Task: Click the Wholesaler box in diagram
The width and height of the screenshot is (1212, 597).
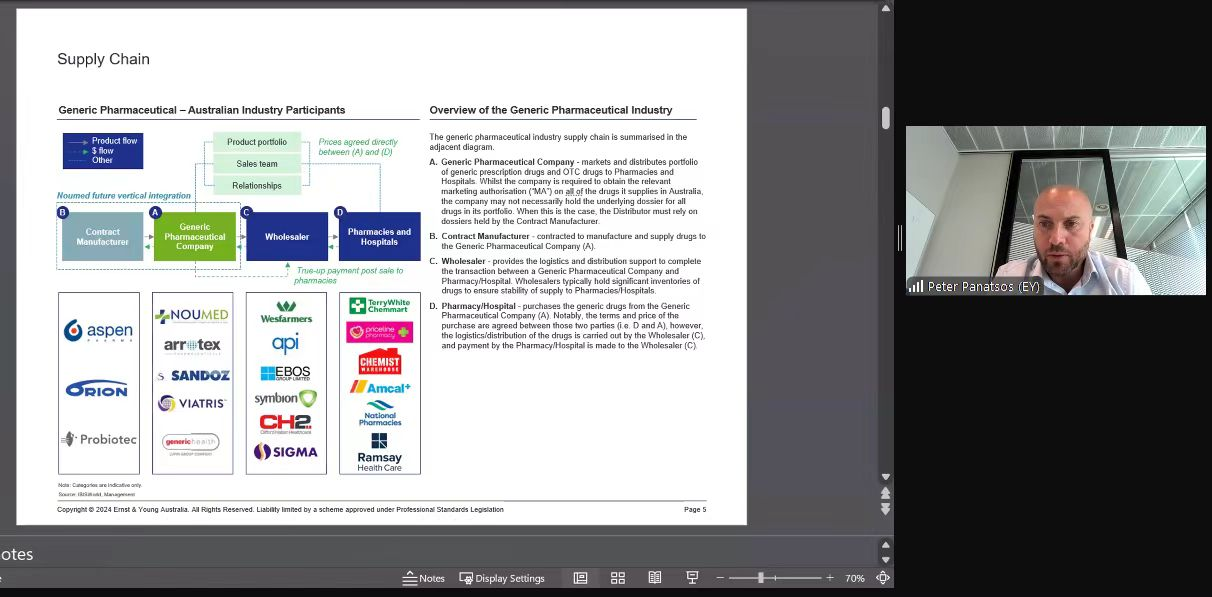Action: (287, 237)
